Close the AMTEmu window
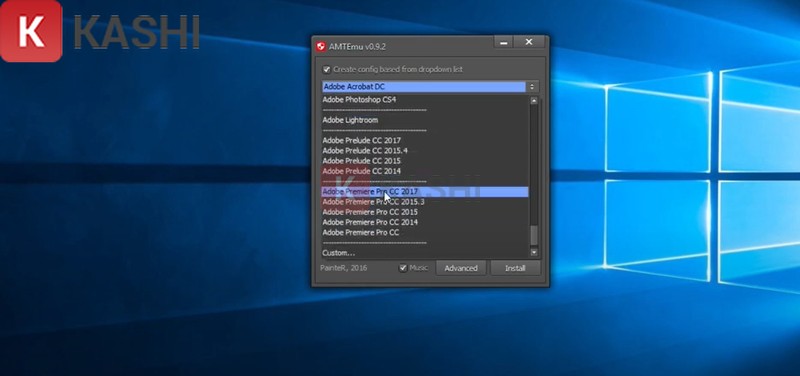 pos(529,42)
